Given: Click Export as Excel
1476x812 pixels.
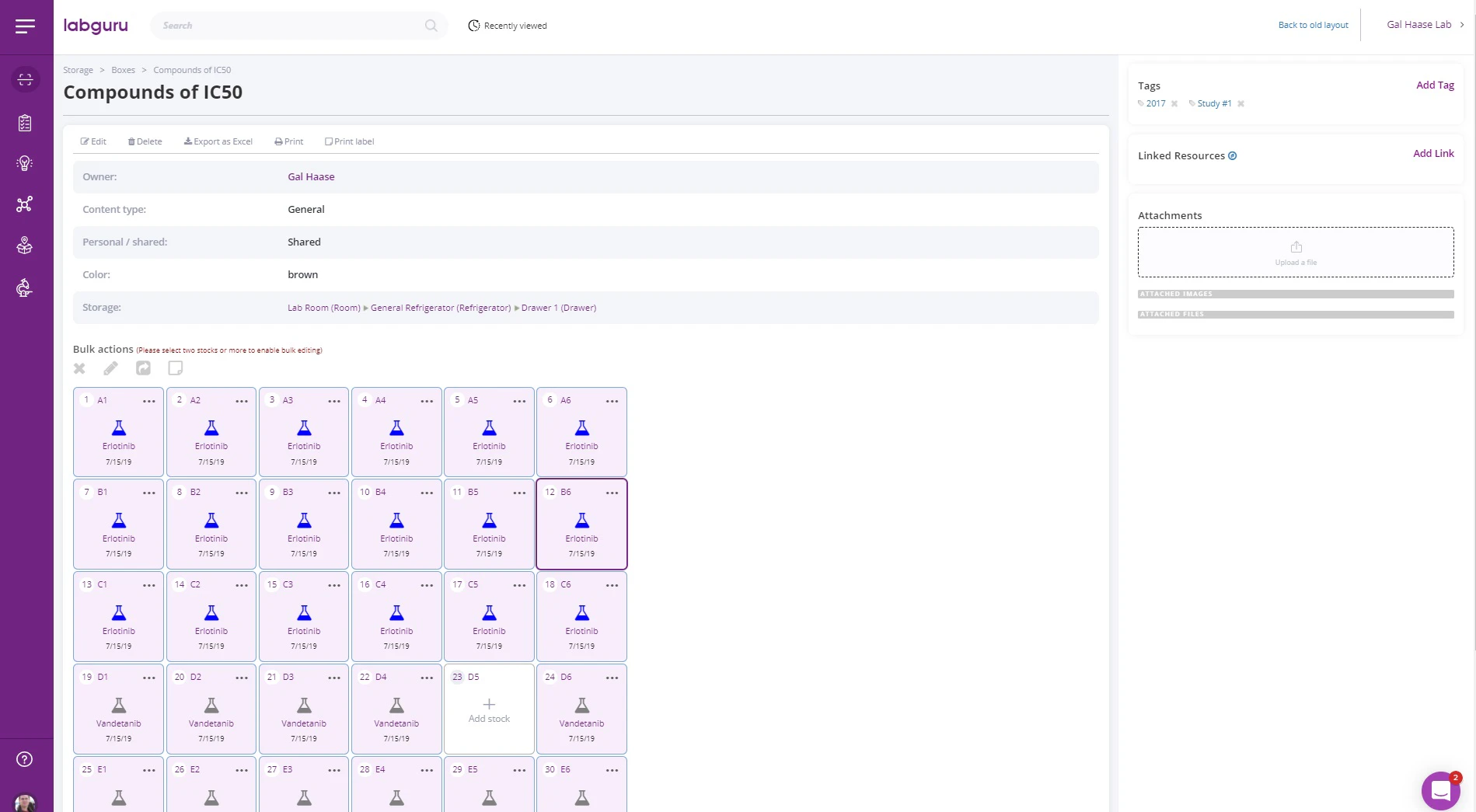Looking at the screenshot, I should [218, 141].
